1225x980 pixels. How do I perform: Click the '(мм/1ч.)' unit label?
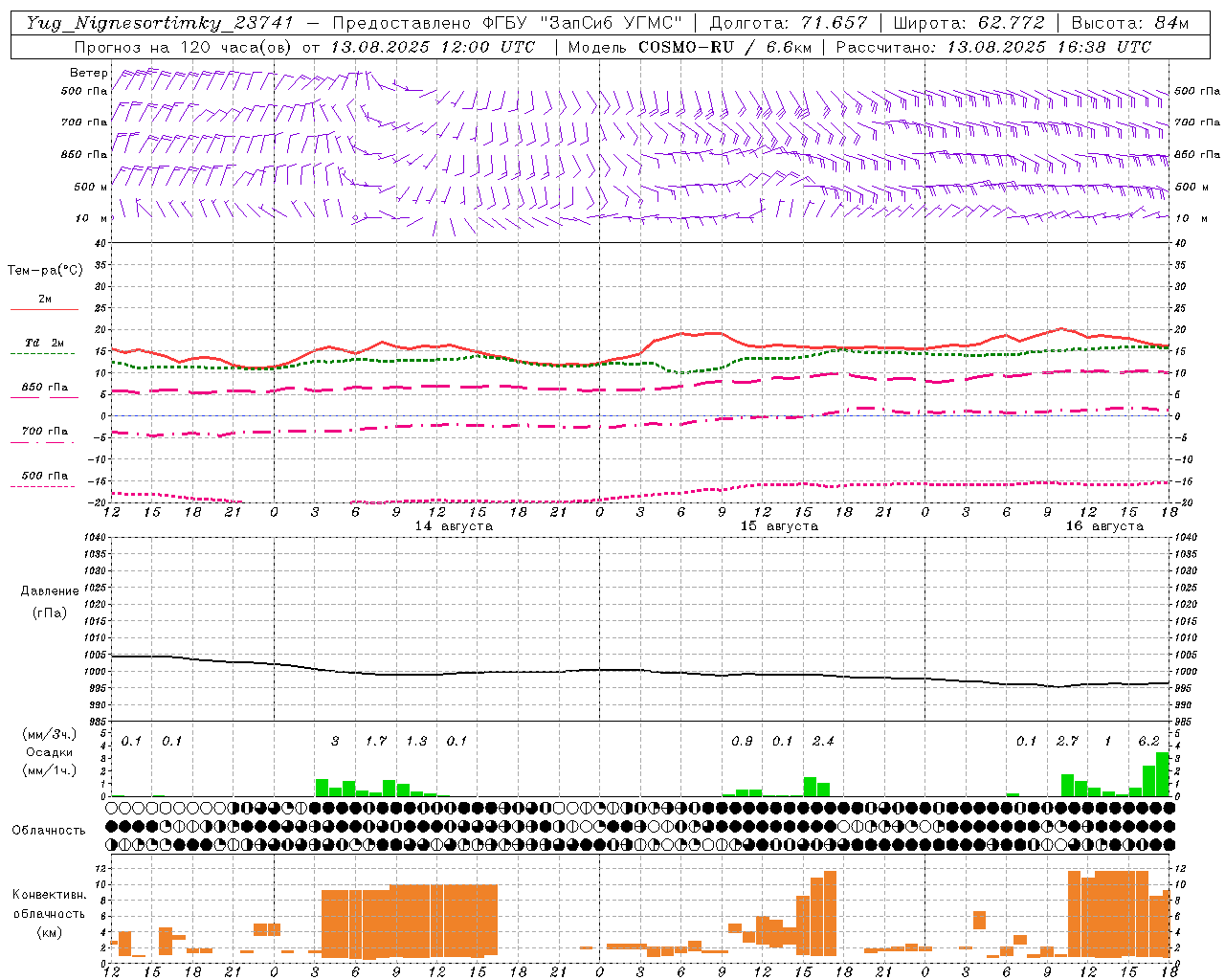click(x=50, y=770)
